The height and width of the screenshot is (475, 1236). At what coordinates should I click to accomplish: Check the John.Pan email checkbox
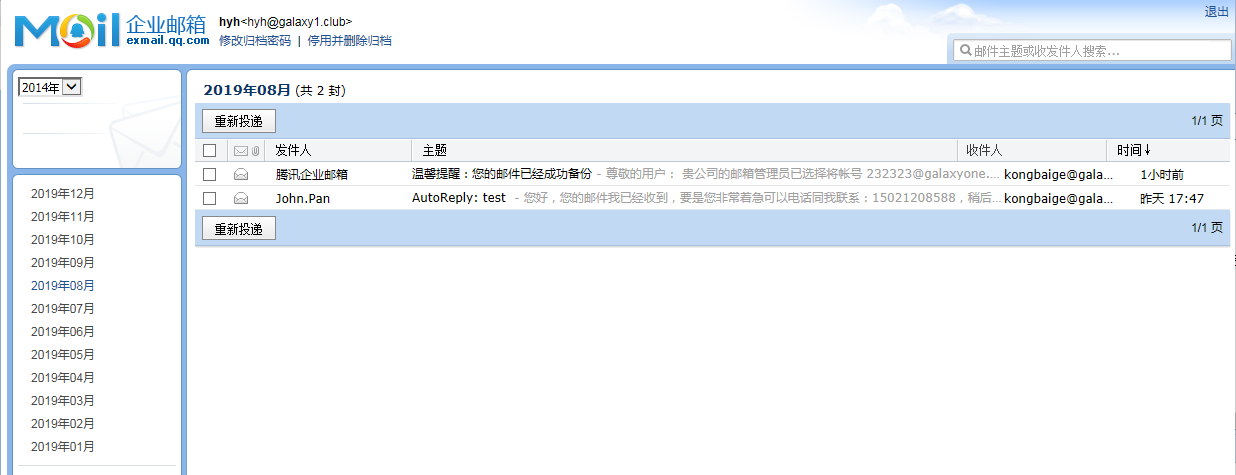point(209,198)
